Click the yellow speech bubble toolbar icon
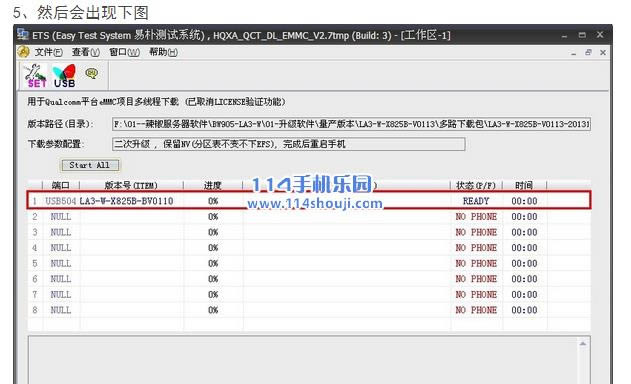Screen dimensions: 631x384 pos(92,73)
